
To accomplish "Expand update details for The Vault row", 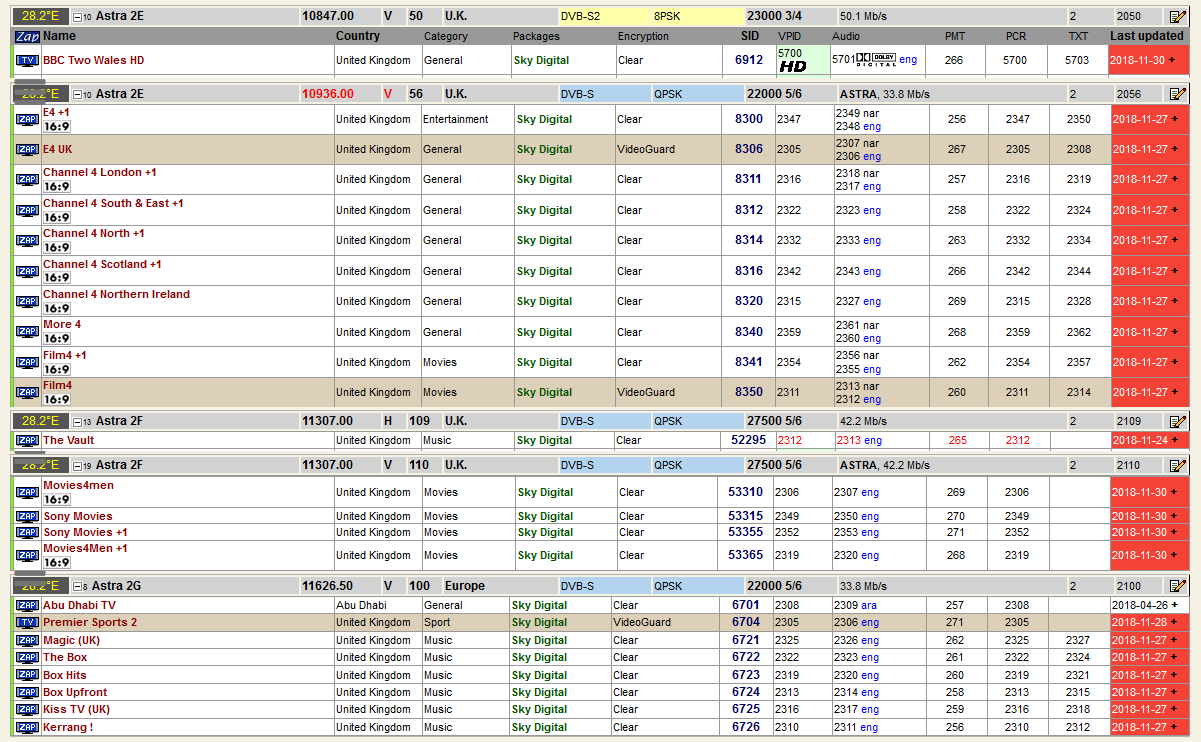I will pyautogui.click(x=1175, y=440).
